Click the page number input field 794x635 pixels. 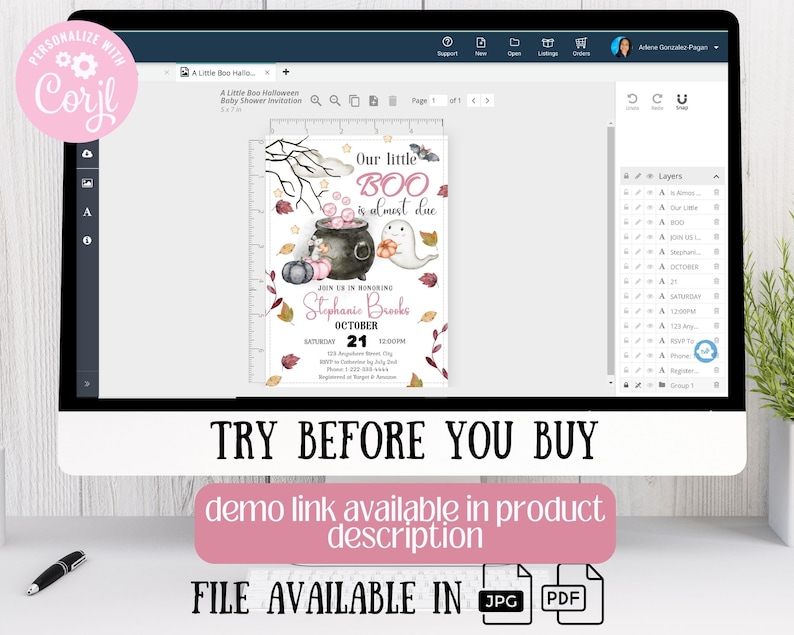point(438,100)
